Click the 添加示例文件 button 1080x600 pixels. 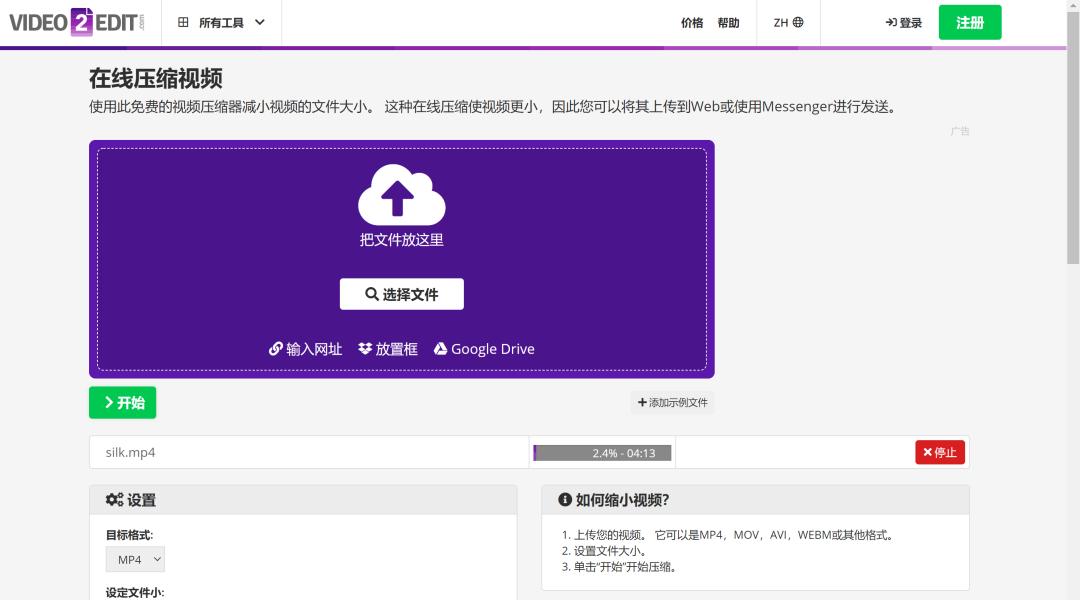(672, 402)
